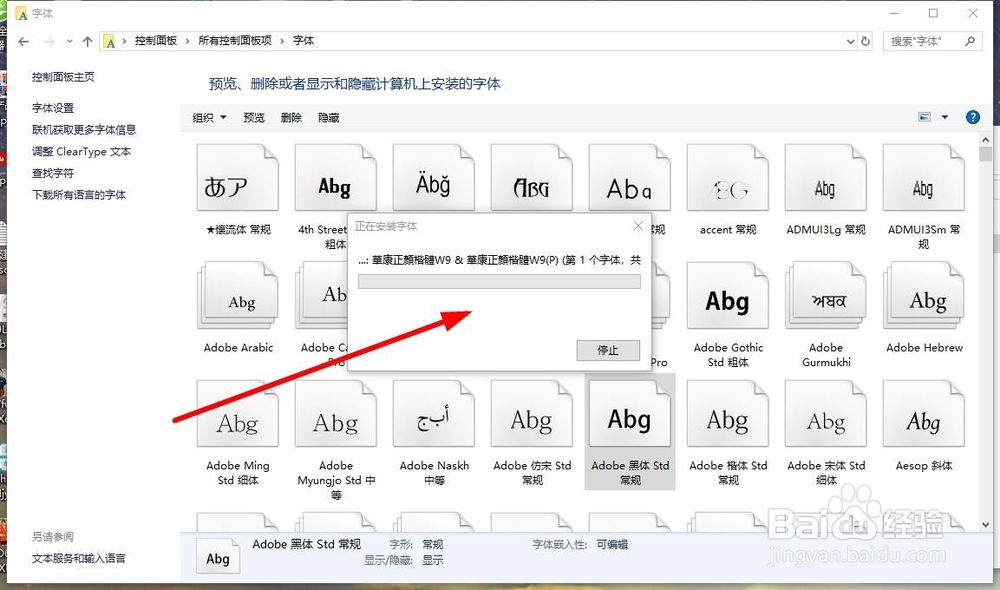Click the fonts window title bar icon
Image resolution: width=1000 pixels, height=590 pixels.
click(21, 13)
